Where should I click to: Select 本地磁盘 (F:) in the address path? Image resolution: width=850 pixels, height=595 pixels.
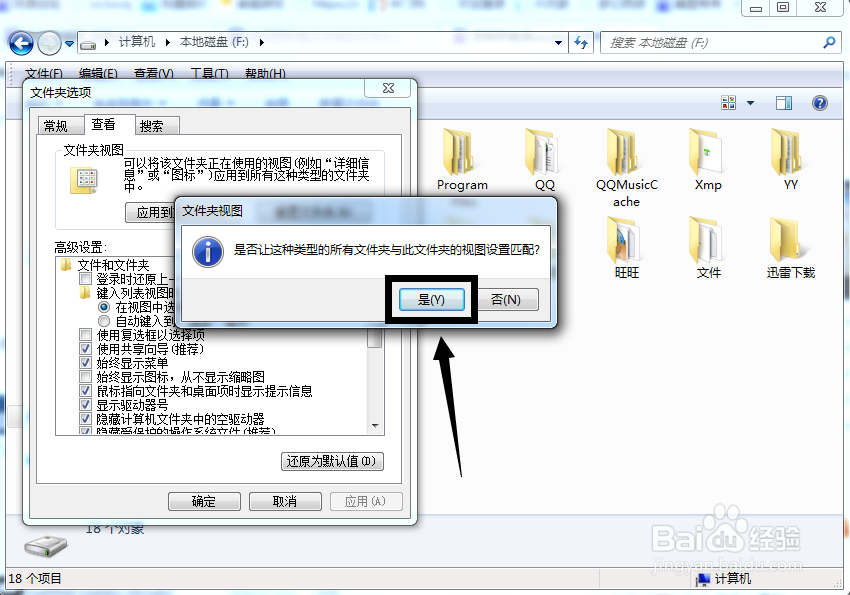[x=214, y=42]
